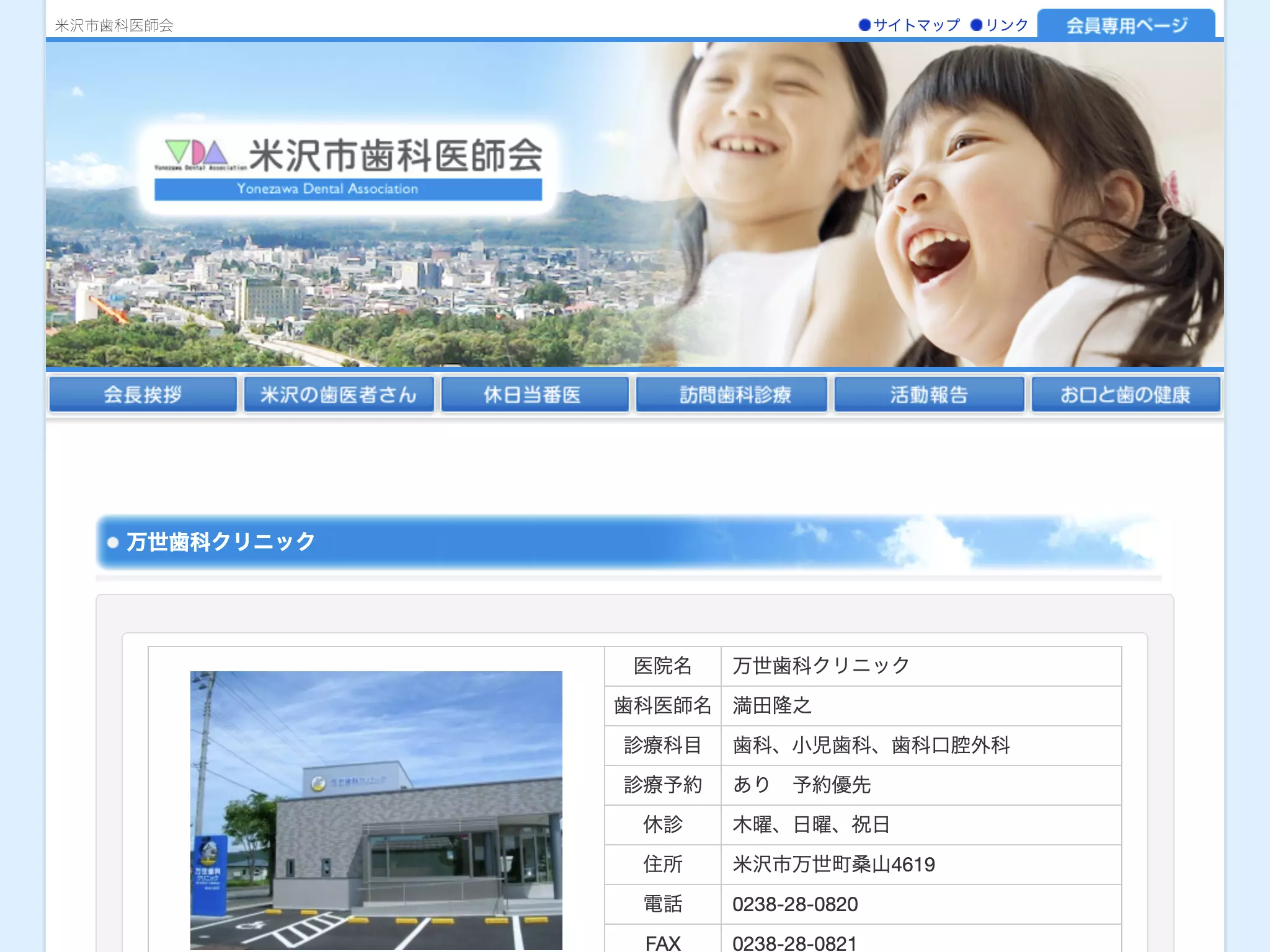Open the リンク page link

(1000, 25)
